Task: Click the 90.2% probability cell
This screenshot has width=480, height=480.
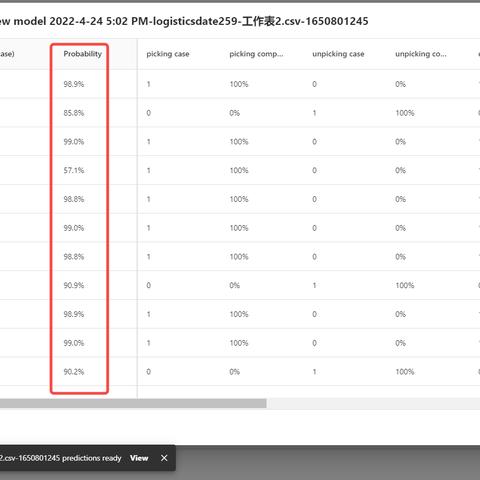Action: [74, 372]
